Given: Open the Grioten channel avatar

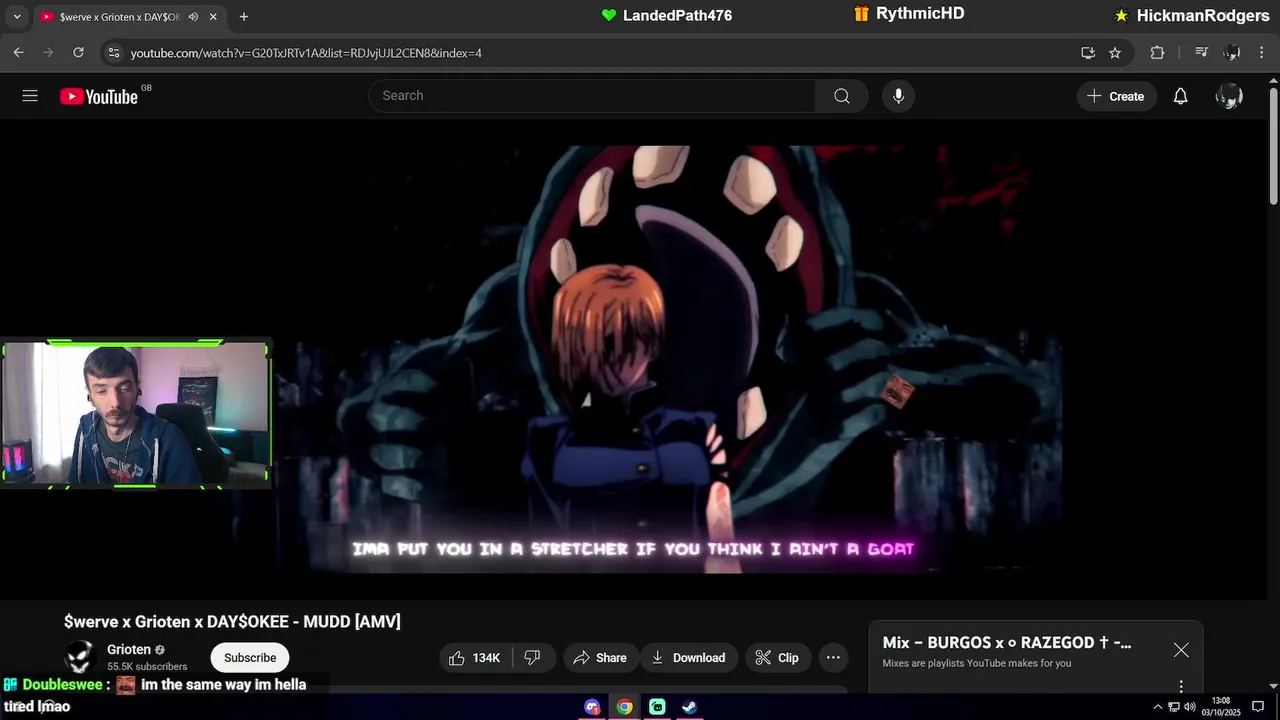Looking at the screenshot, I should 80,657.
